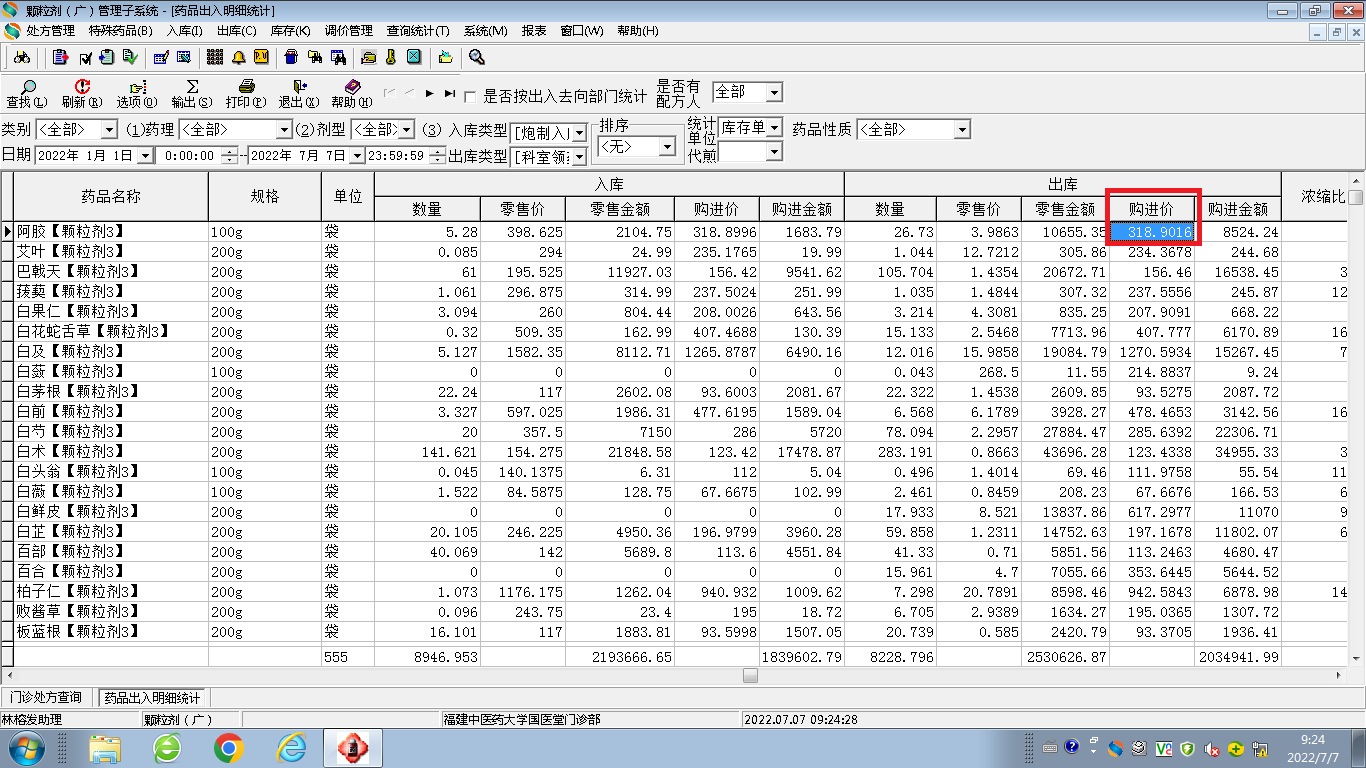Open 是否有配方人 dropdown
Screen dimensions: 1366x768
(x=774, y=92)
